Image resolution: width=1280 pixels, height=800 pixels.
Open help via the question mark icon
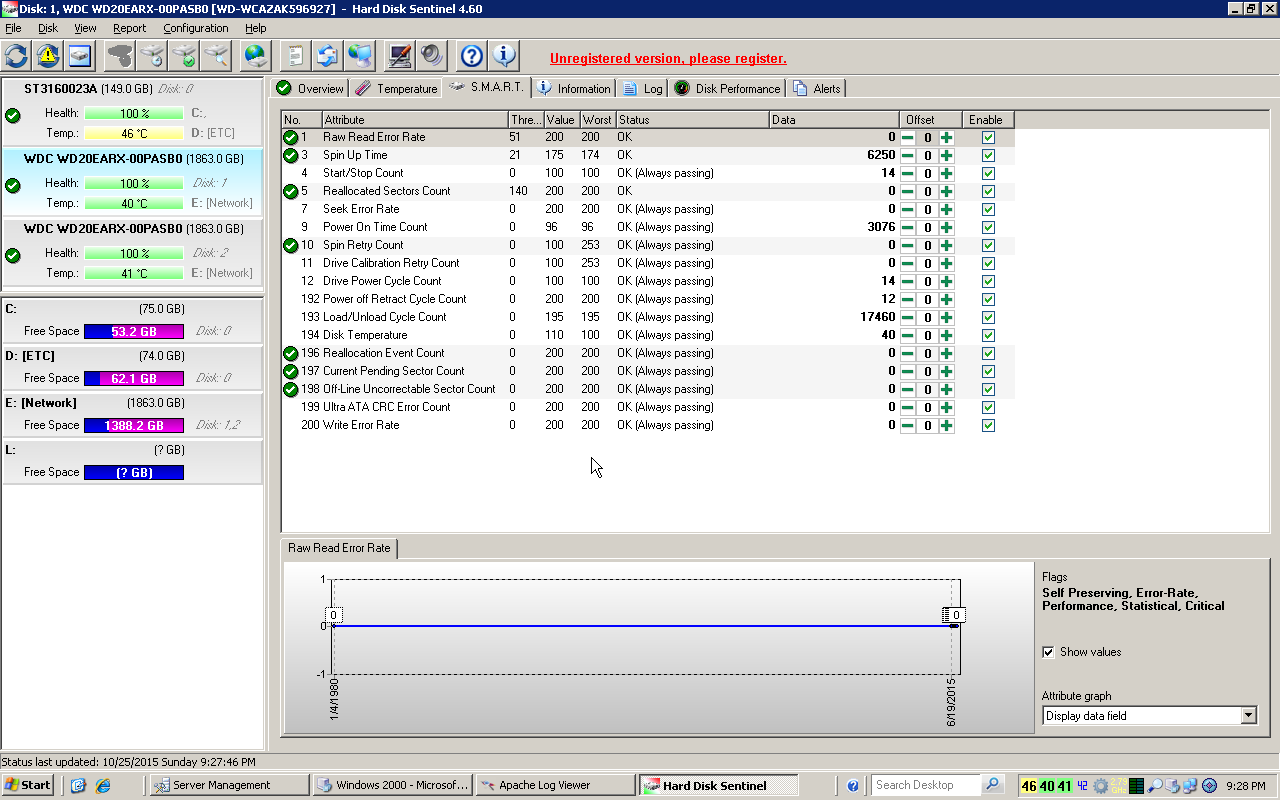tap(472, 55)
